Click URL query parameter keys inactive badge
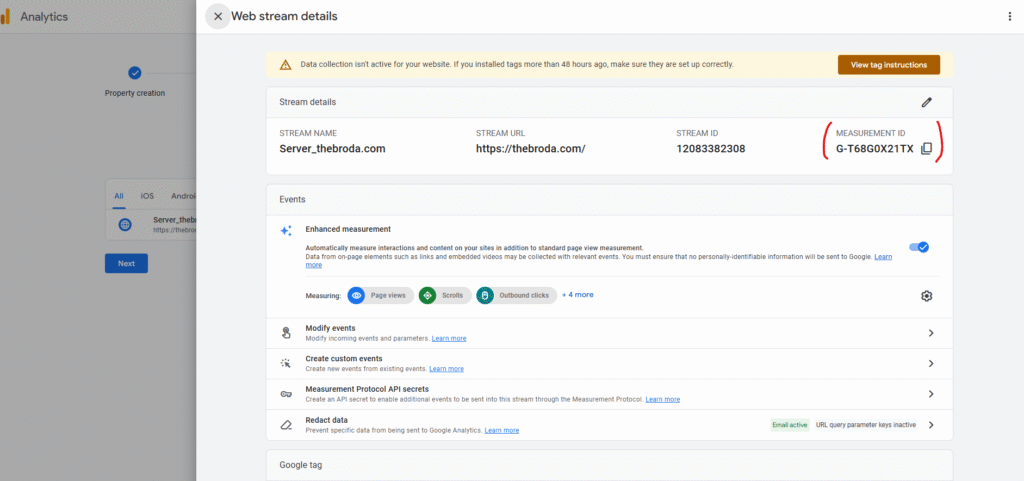 [865, 425]
